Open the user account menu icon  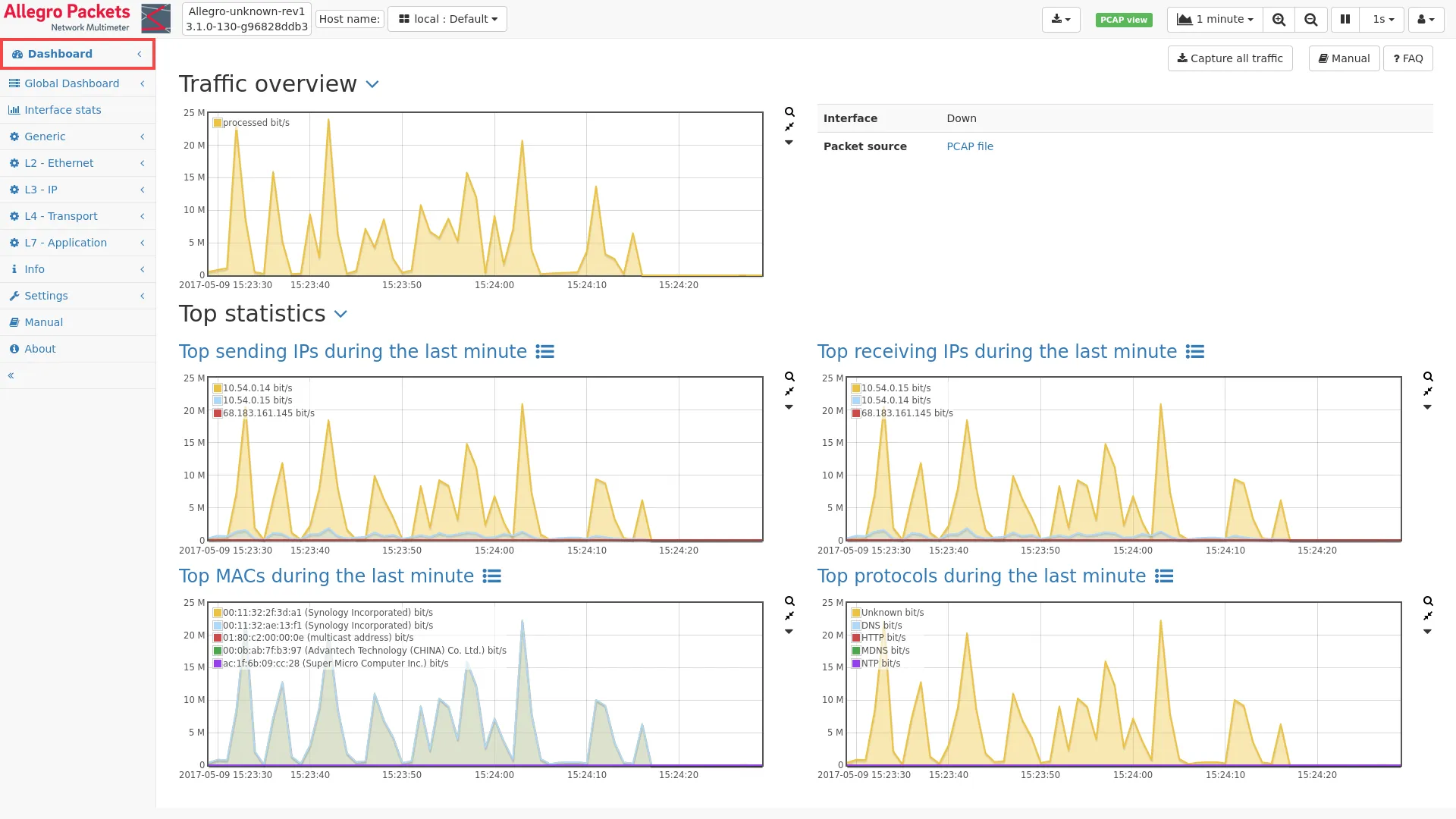(1426, 20)
